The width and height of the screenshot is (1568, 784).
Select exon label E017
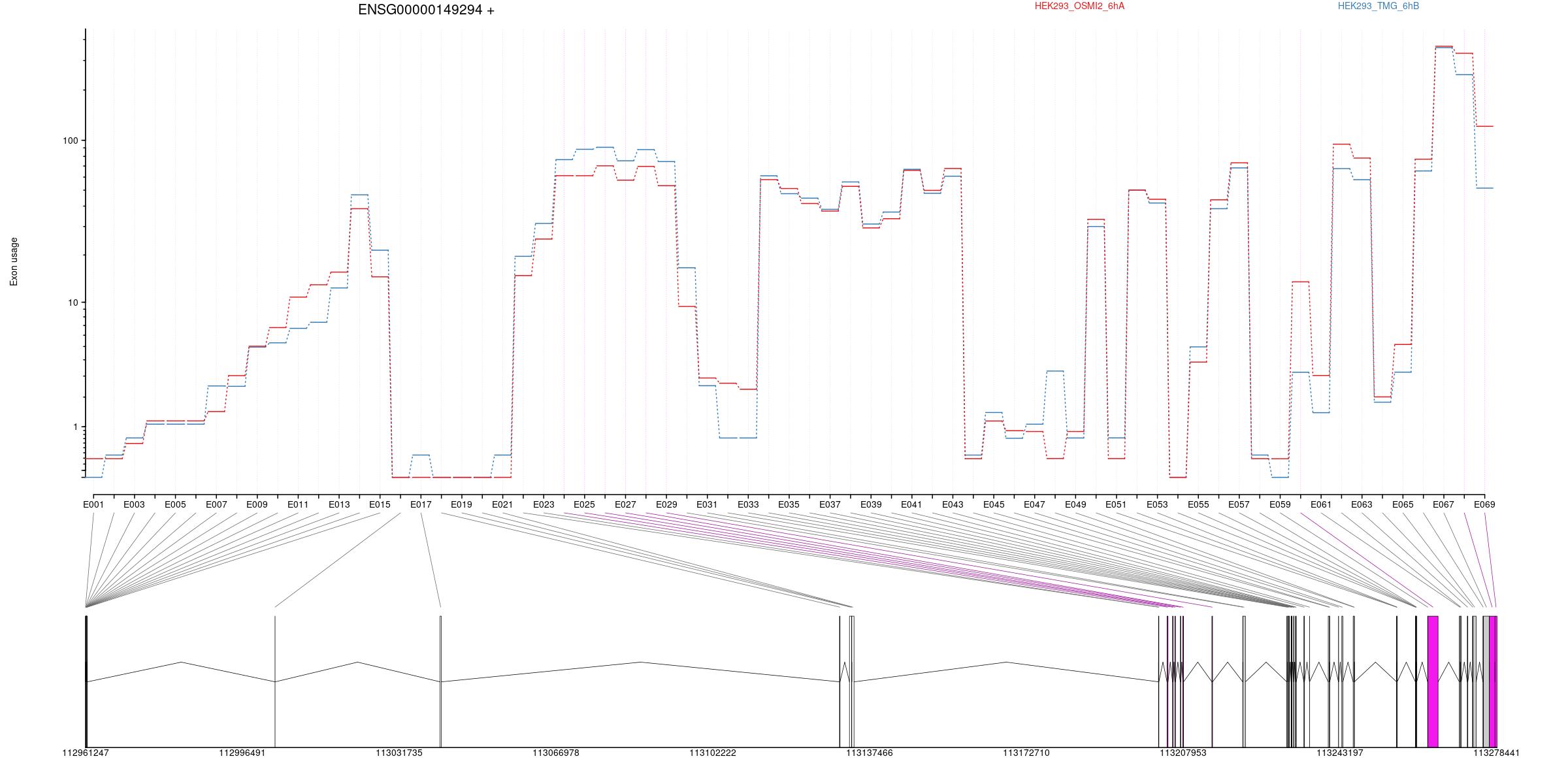coord(421,504)
